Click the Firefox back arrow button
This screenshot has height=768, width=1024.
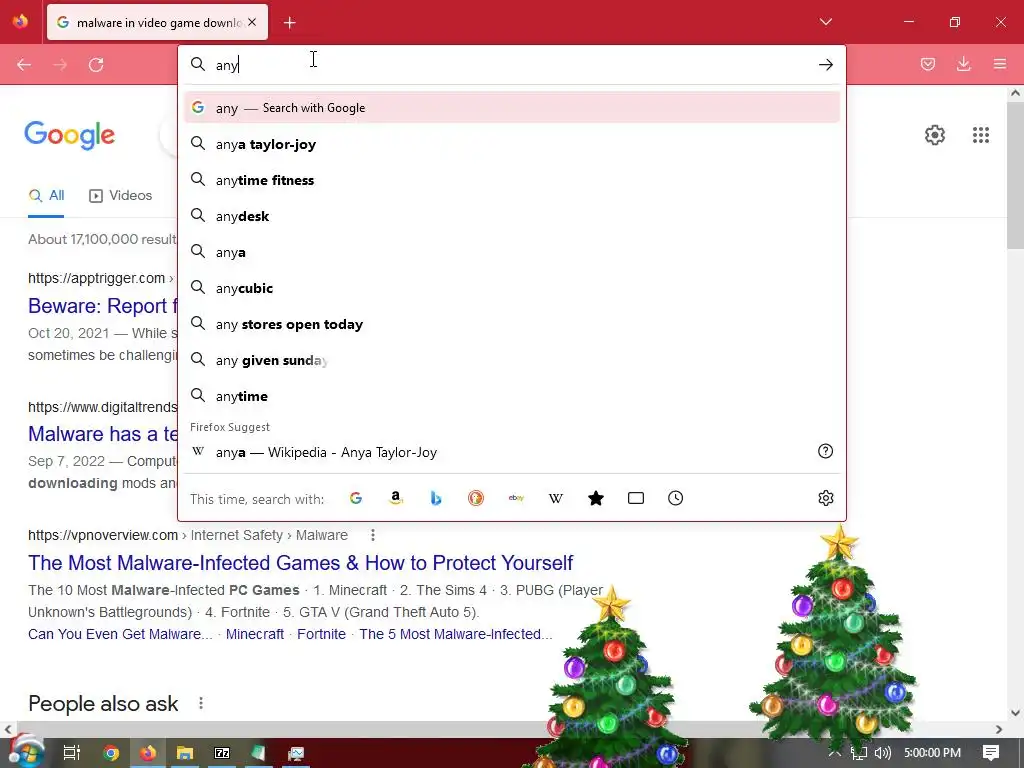[x=24, y=65]
